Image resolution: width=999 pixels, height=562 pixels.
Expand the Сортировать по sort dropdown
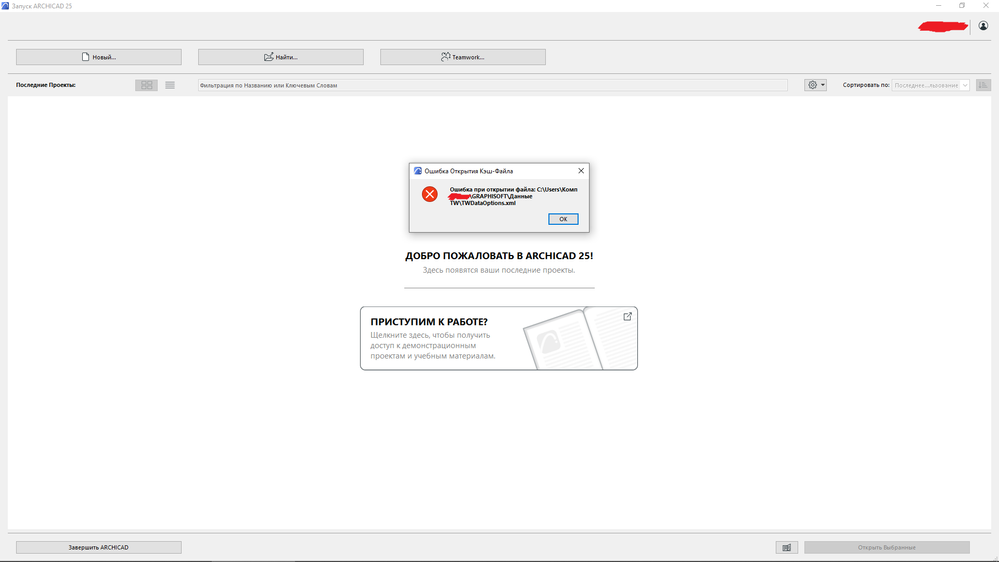point(930,85)
